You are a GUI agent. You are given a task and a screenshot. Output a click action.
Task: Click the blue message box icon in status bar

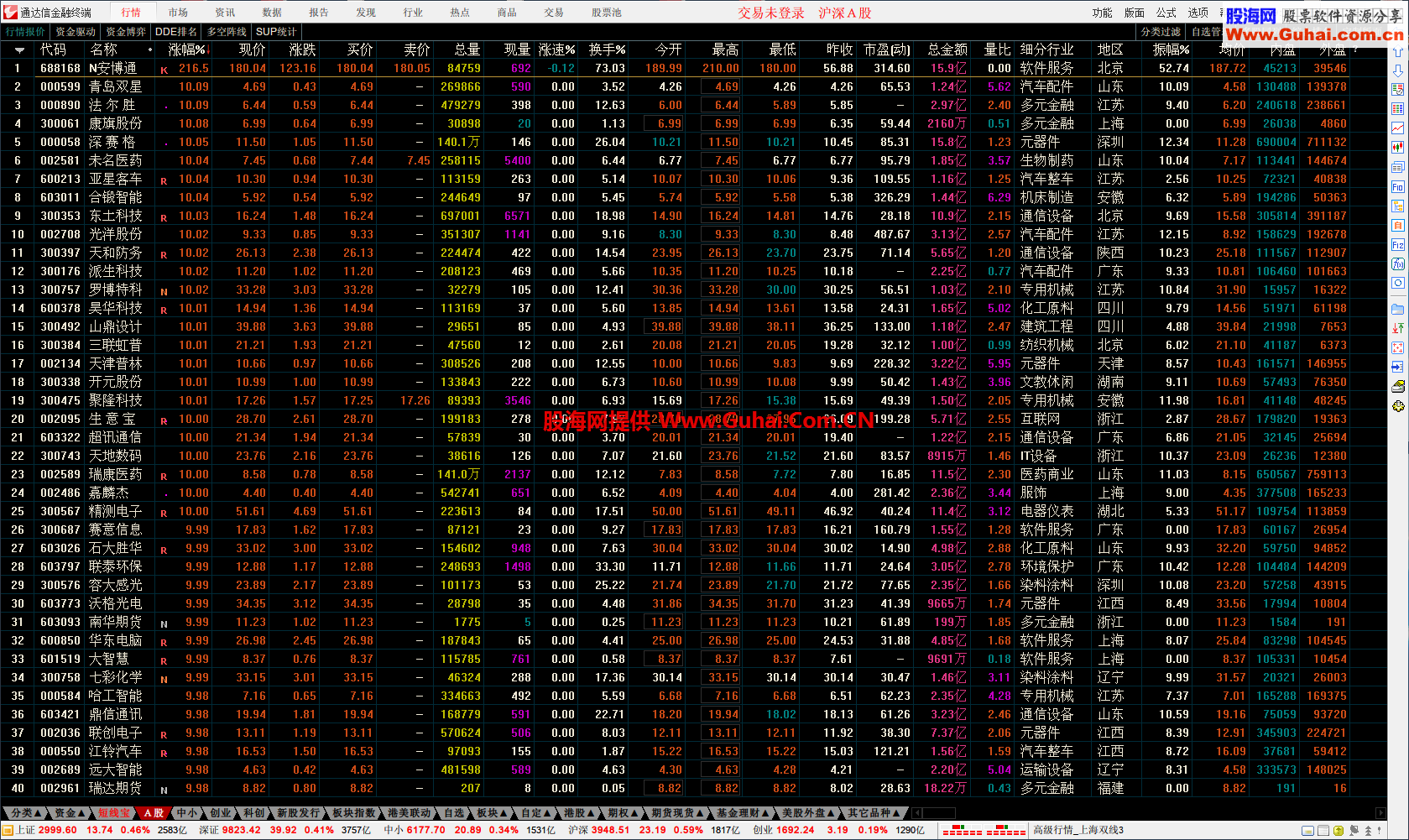[x=1307, y=831]
